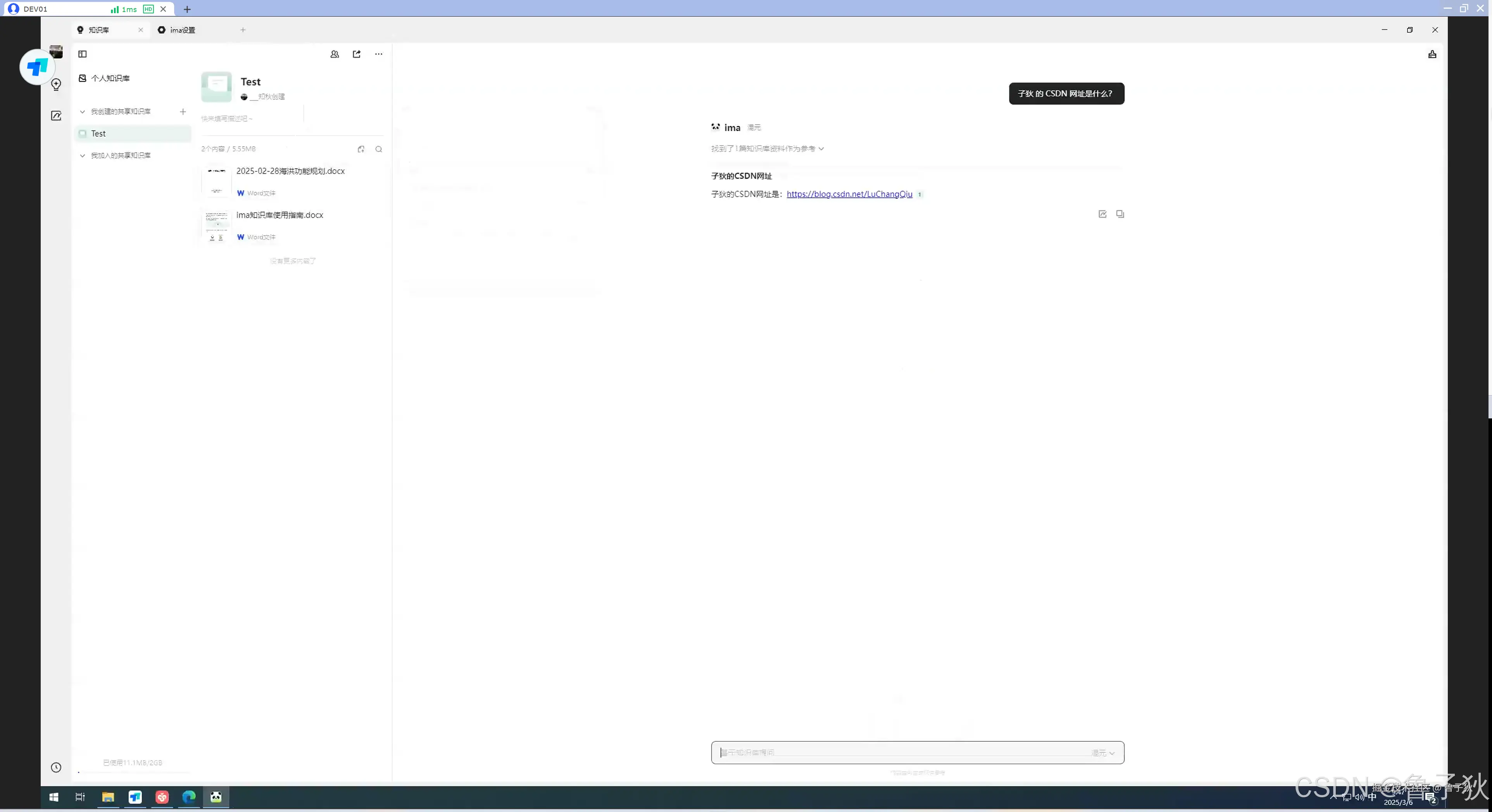This screenshot has height=812, width=1492.
Task: Collapse the 我创建的共享知识库 section
Action: (x=82, y=112)
